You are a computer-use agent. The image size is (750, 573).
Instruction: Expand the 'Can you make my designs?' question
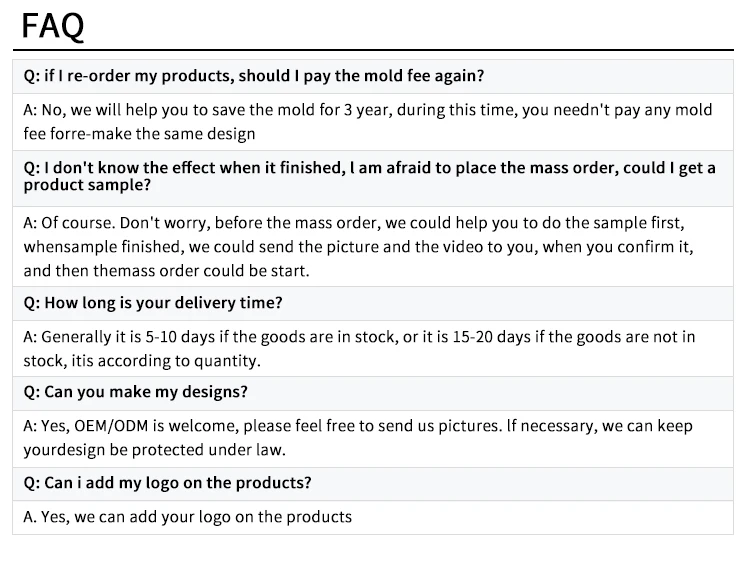tap(135, 391)
